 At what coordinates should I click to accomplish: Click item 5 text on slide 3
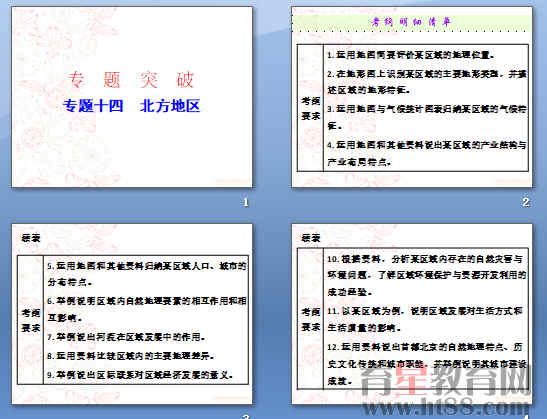147,274
